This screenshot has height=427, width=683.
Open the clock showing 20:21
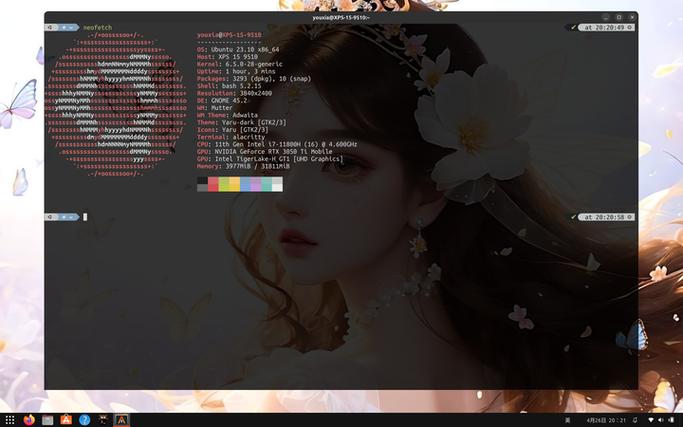(606, 420)
